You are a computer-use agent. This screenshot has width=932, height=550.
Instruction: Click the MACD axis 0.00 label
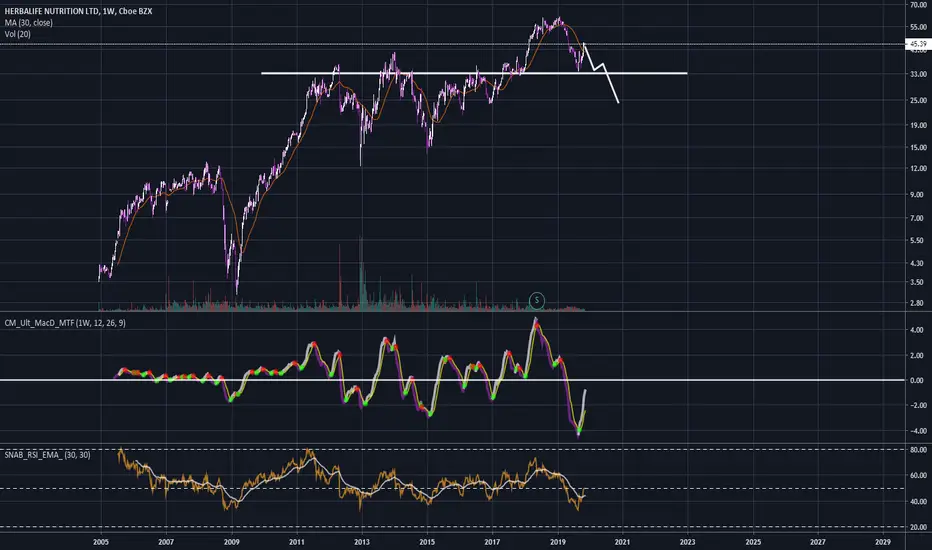917,381
